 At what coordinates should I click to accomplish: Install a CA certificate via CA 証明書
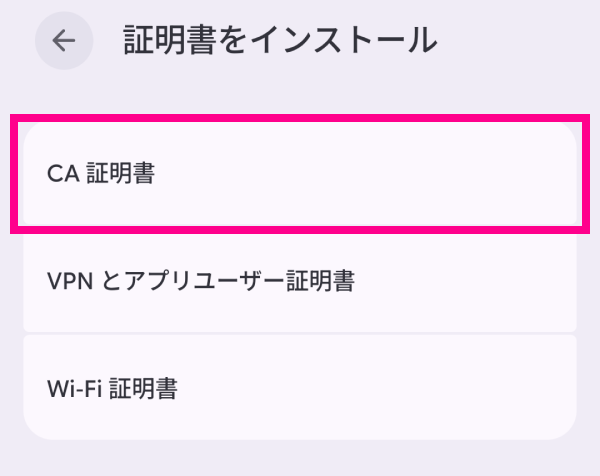point(299,174)
